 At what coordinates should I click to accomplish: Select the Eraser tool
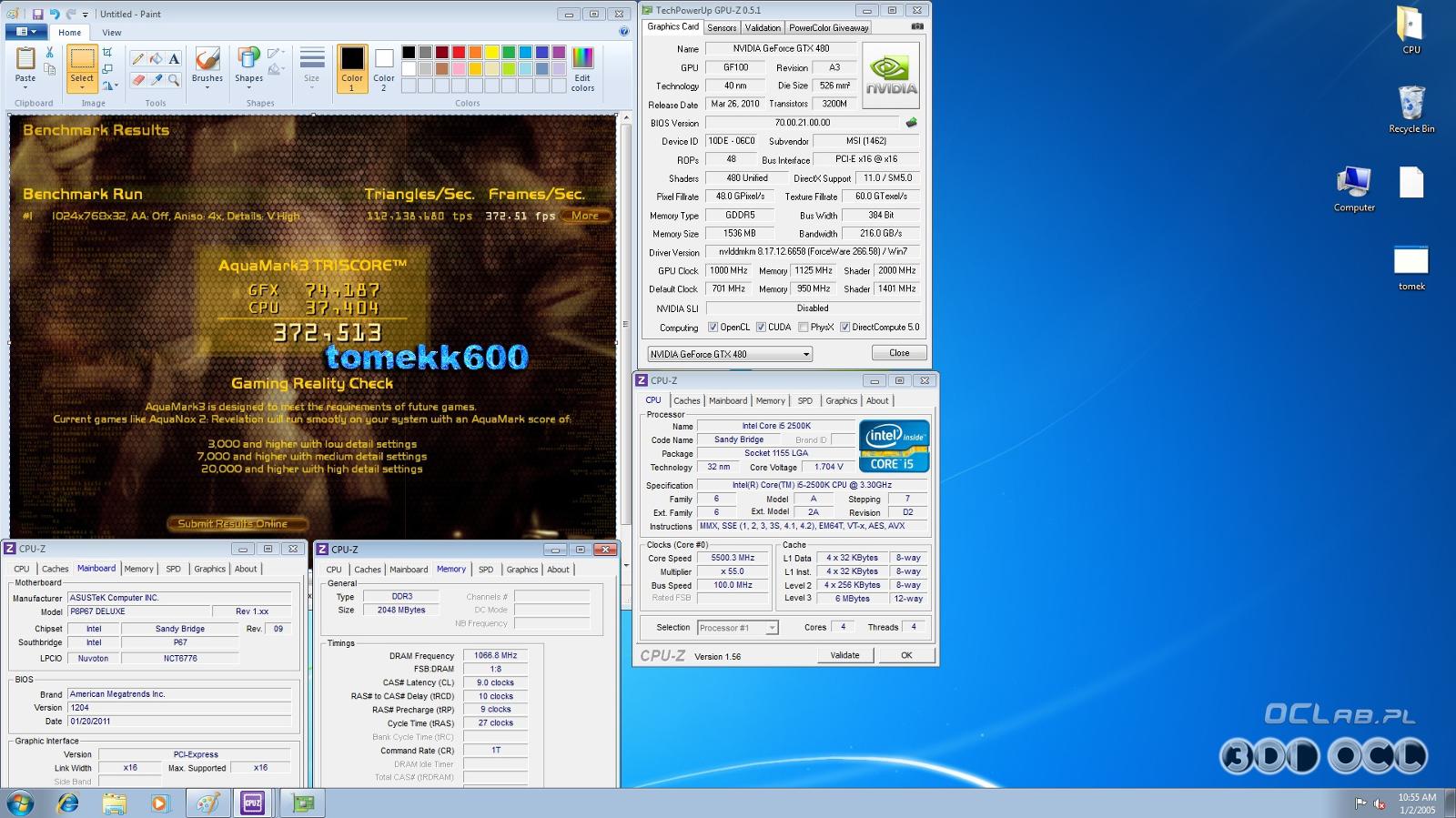(138, 80)
